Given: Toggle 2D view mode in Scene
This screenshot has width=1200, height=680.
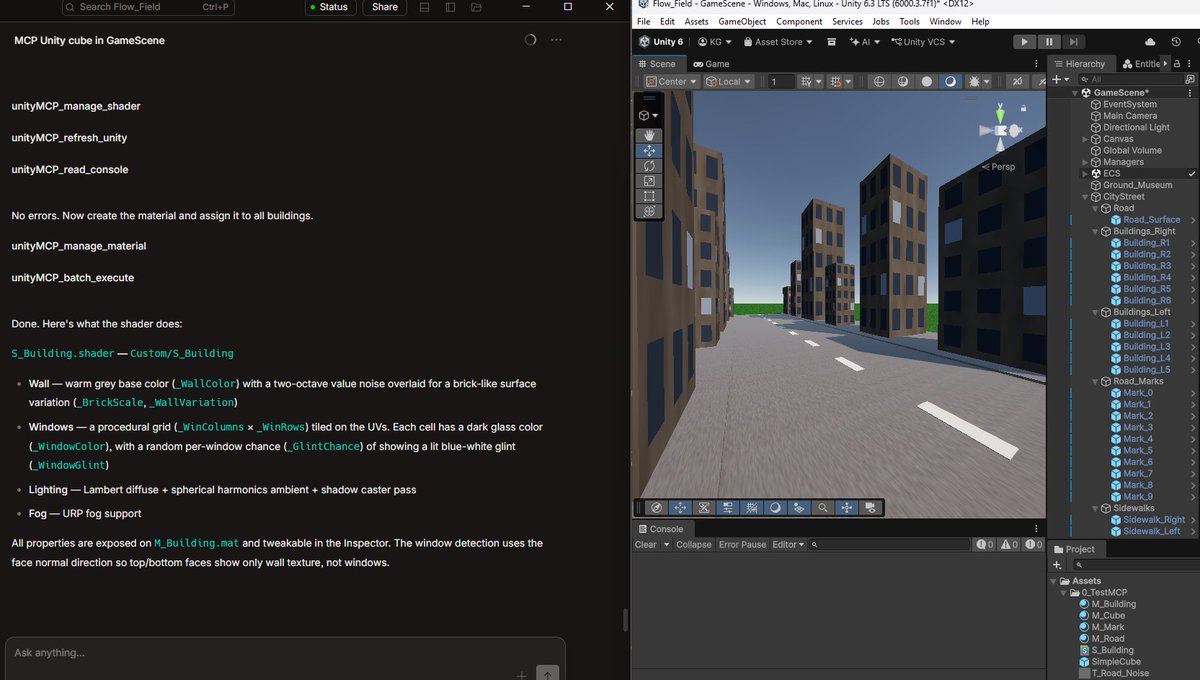Looking at the screenshot, I should tap(1018, 81).
